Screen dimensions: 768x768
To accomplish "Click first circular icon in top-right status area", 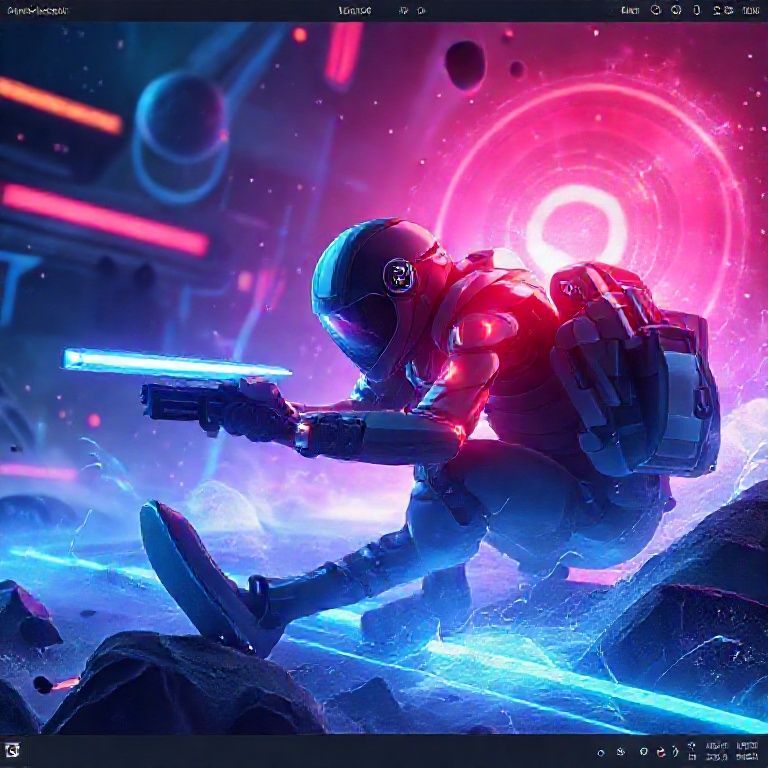I will tap(656, 10).
